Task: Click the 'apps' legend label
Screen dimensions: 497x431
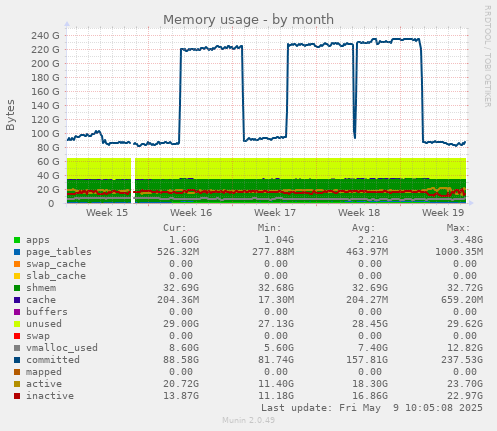Action: pos(38,240)
